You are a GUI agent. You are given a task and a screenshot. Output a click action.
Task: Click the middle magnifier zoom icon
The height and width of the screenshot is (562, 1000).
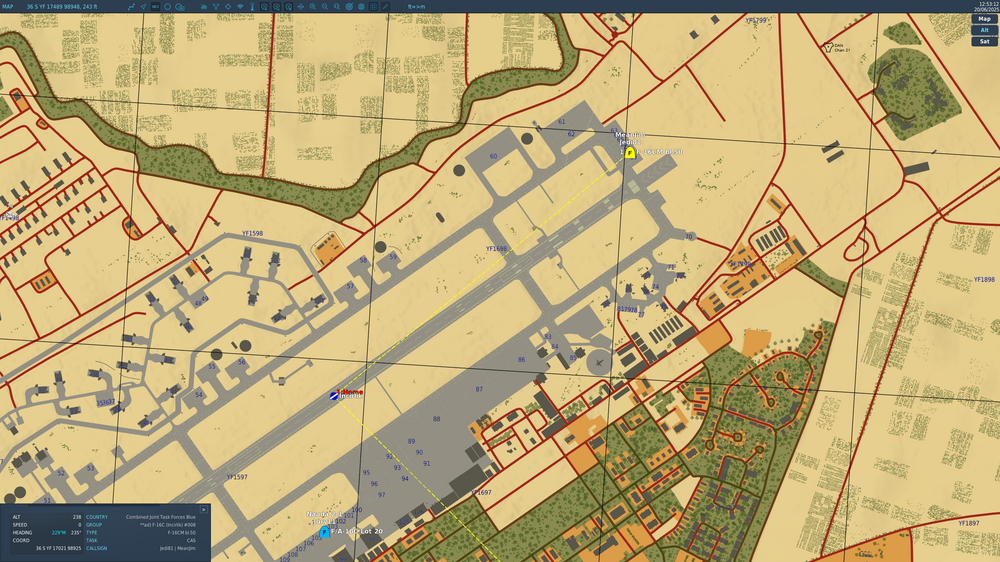325,6
